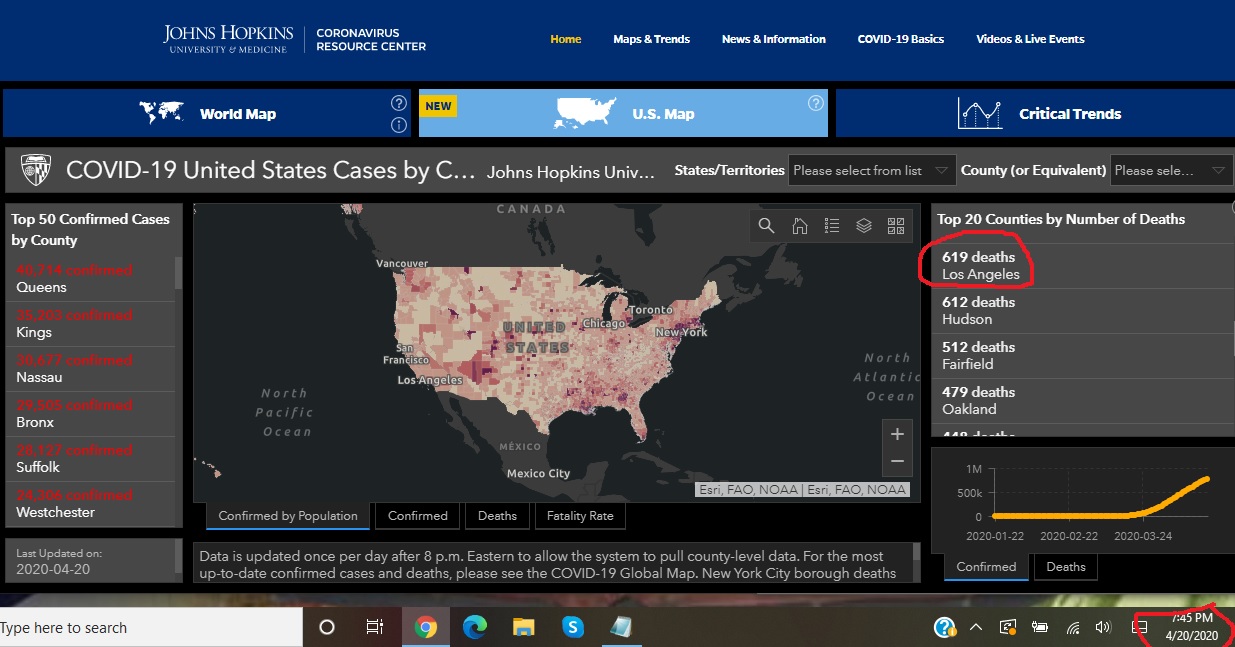Screen dimensions: 1235x647
Task: Switch to Google Chrome in the taskbar
Action: (426, 627)
